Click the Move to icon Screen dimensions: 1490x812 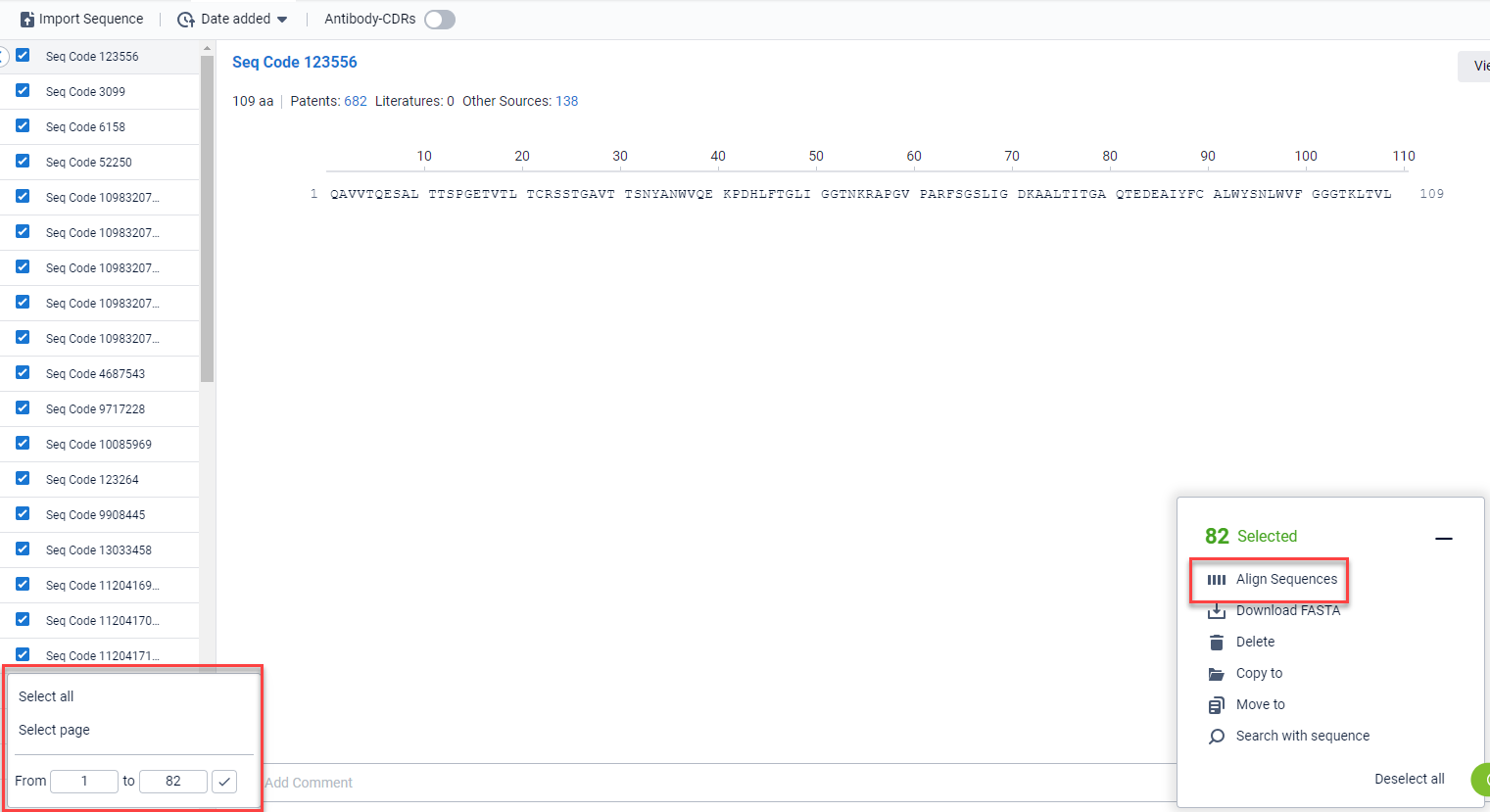[1216, 705]
